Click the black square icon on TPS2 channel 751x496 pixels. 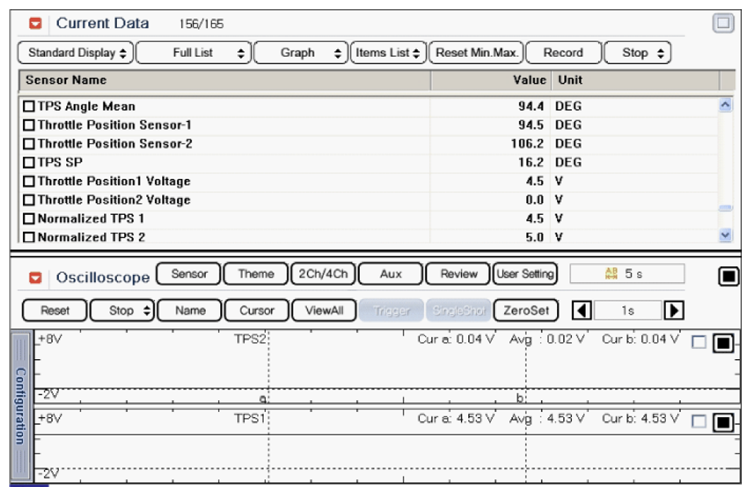723,343
